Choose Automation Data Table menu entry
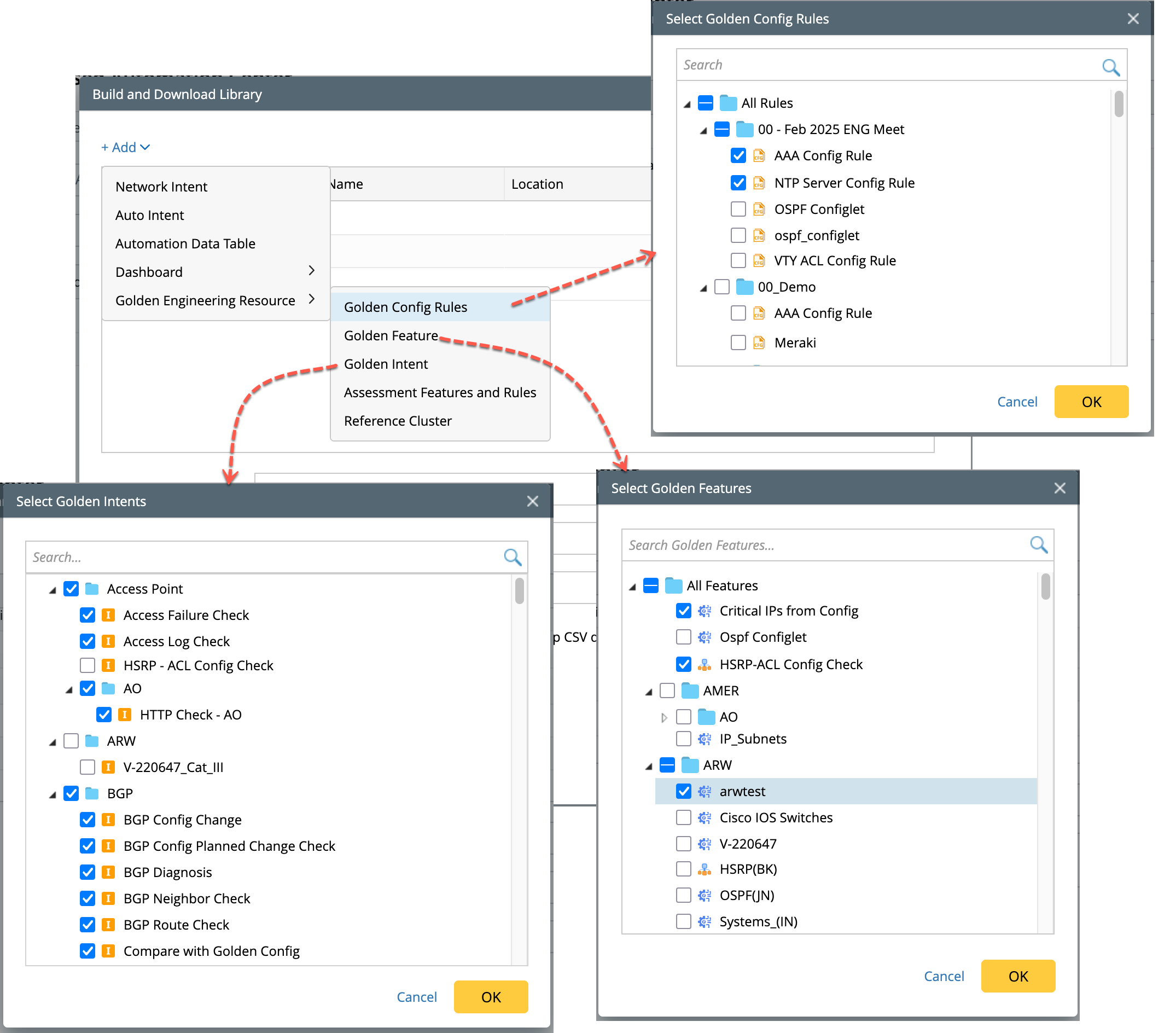1176x1033 pixels. pos(185,243)
